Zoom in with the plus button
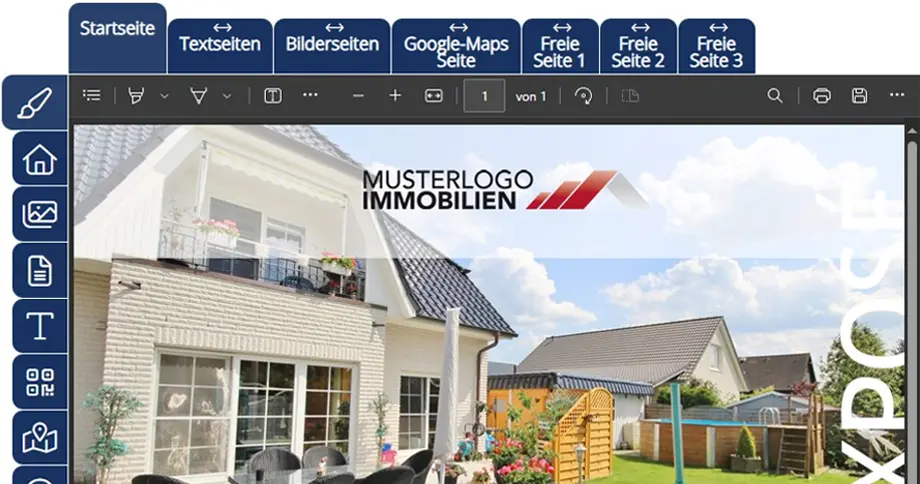 395,96
